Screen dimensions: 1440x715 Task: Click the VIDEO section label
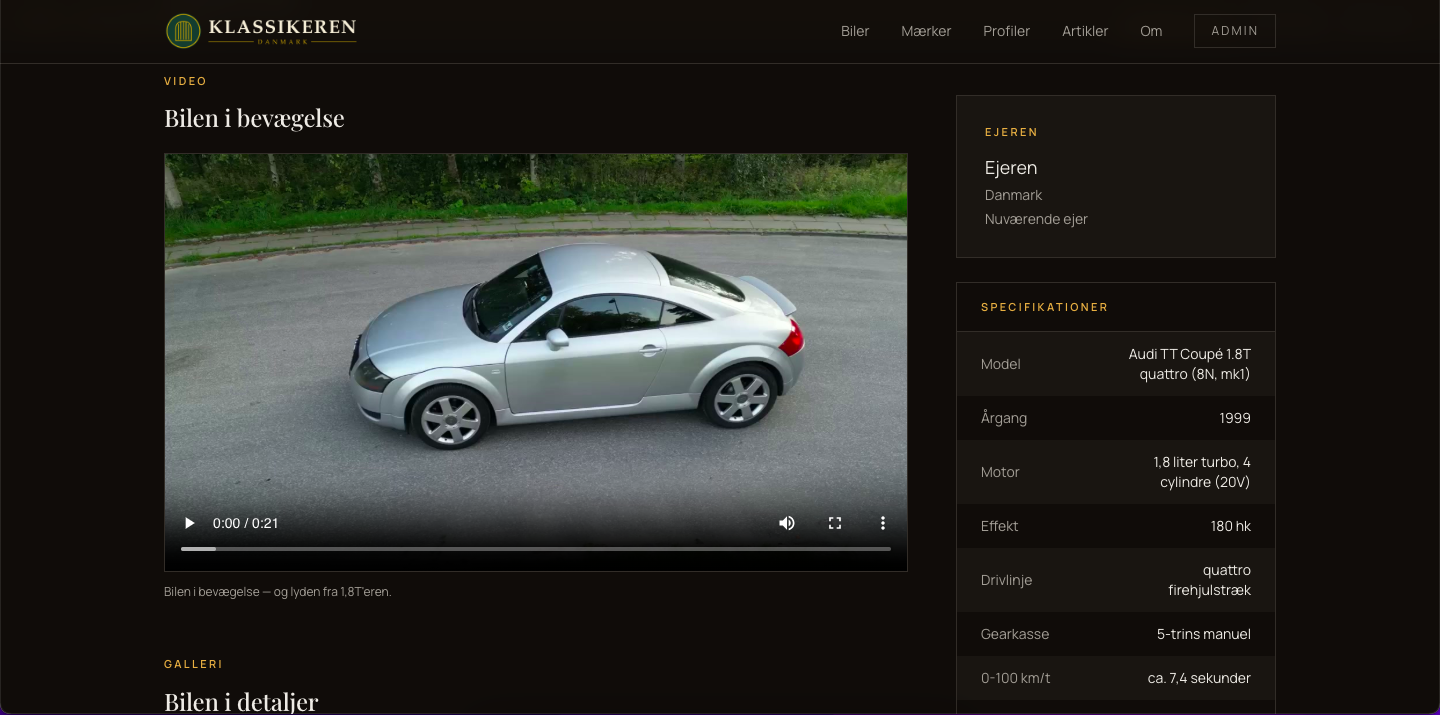pyautogui.click(x=186, y=81)
